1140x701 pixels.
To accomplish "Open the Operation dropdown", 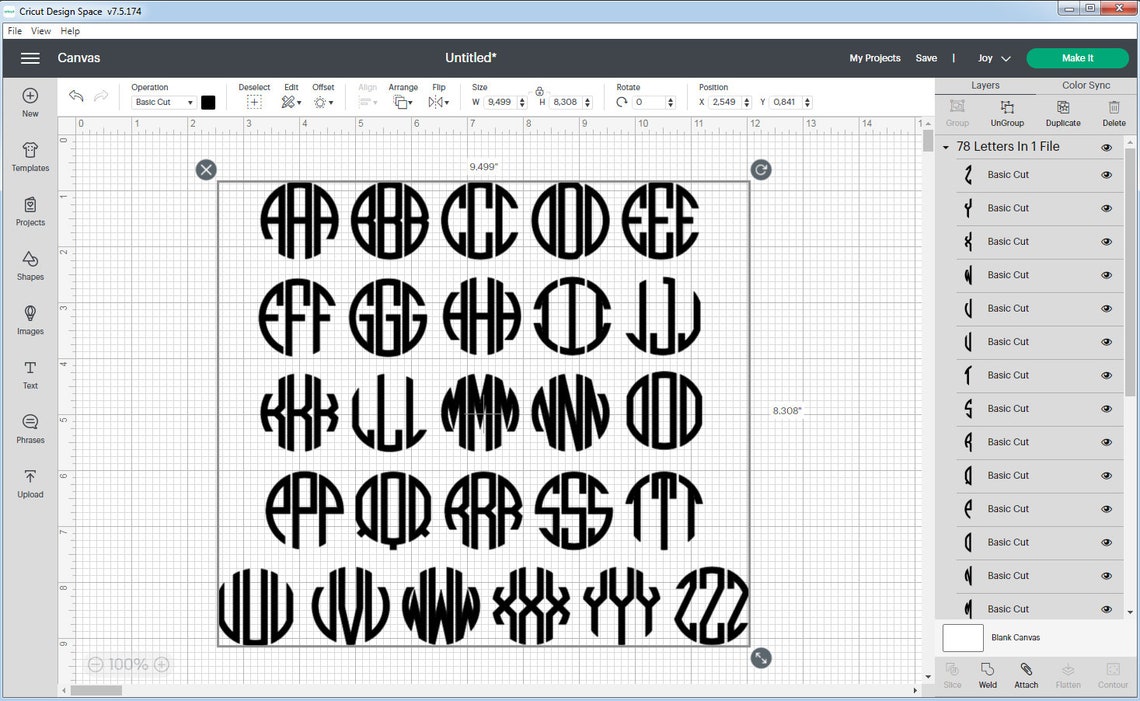I will coord(163,101).
